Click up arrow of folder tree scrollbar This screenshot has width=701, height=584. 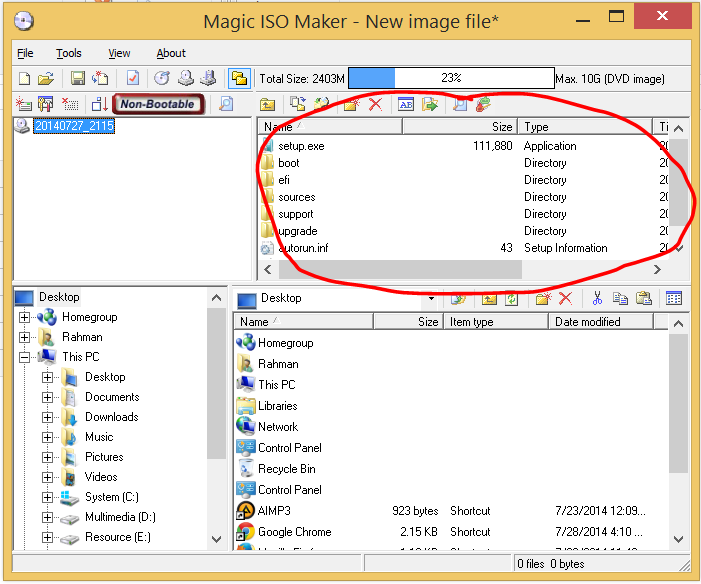coord(216,298)
